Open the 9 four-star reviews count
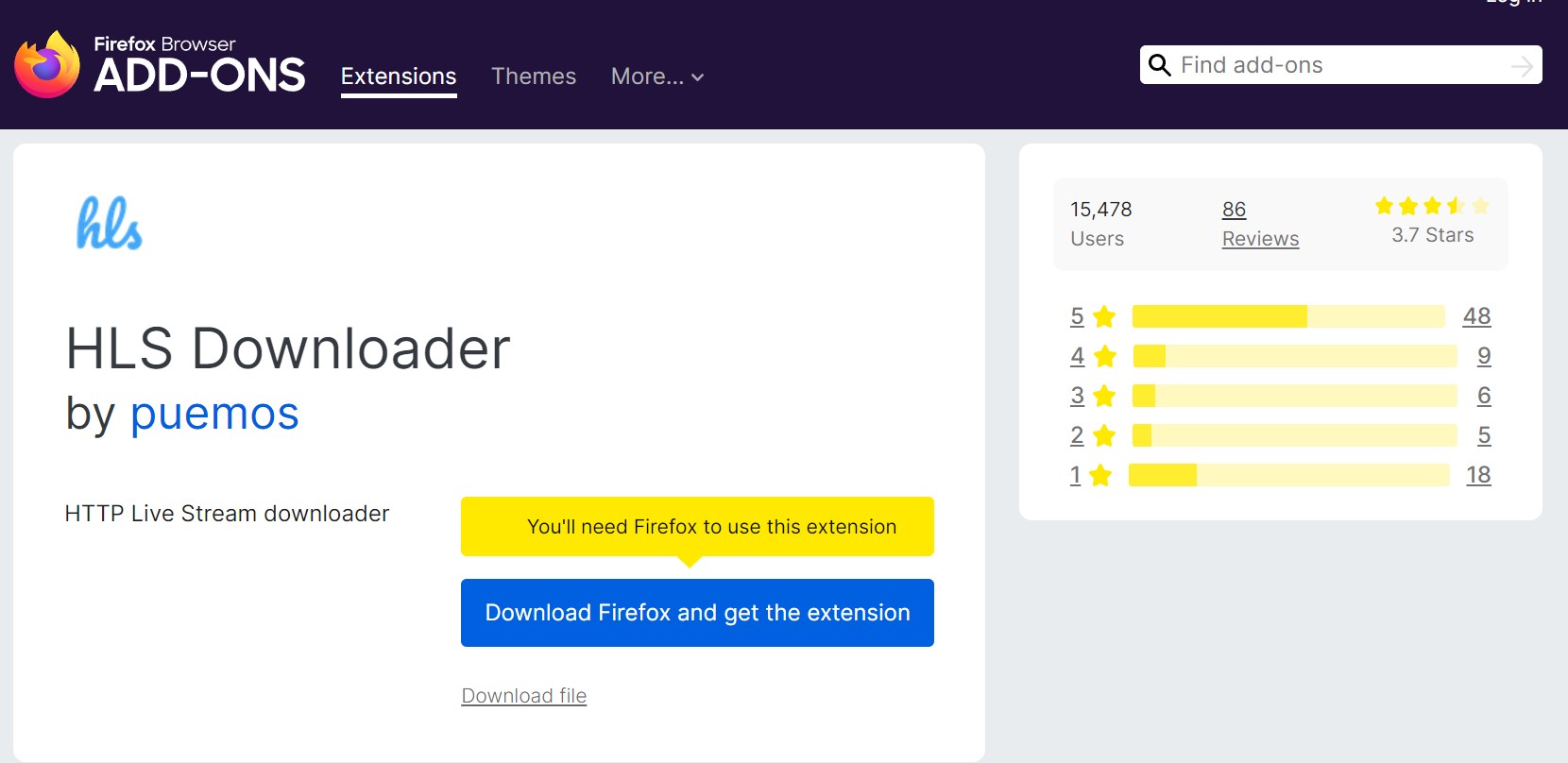The width and height of the screenshot is (1568, 763). 1484,356
